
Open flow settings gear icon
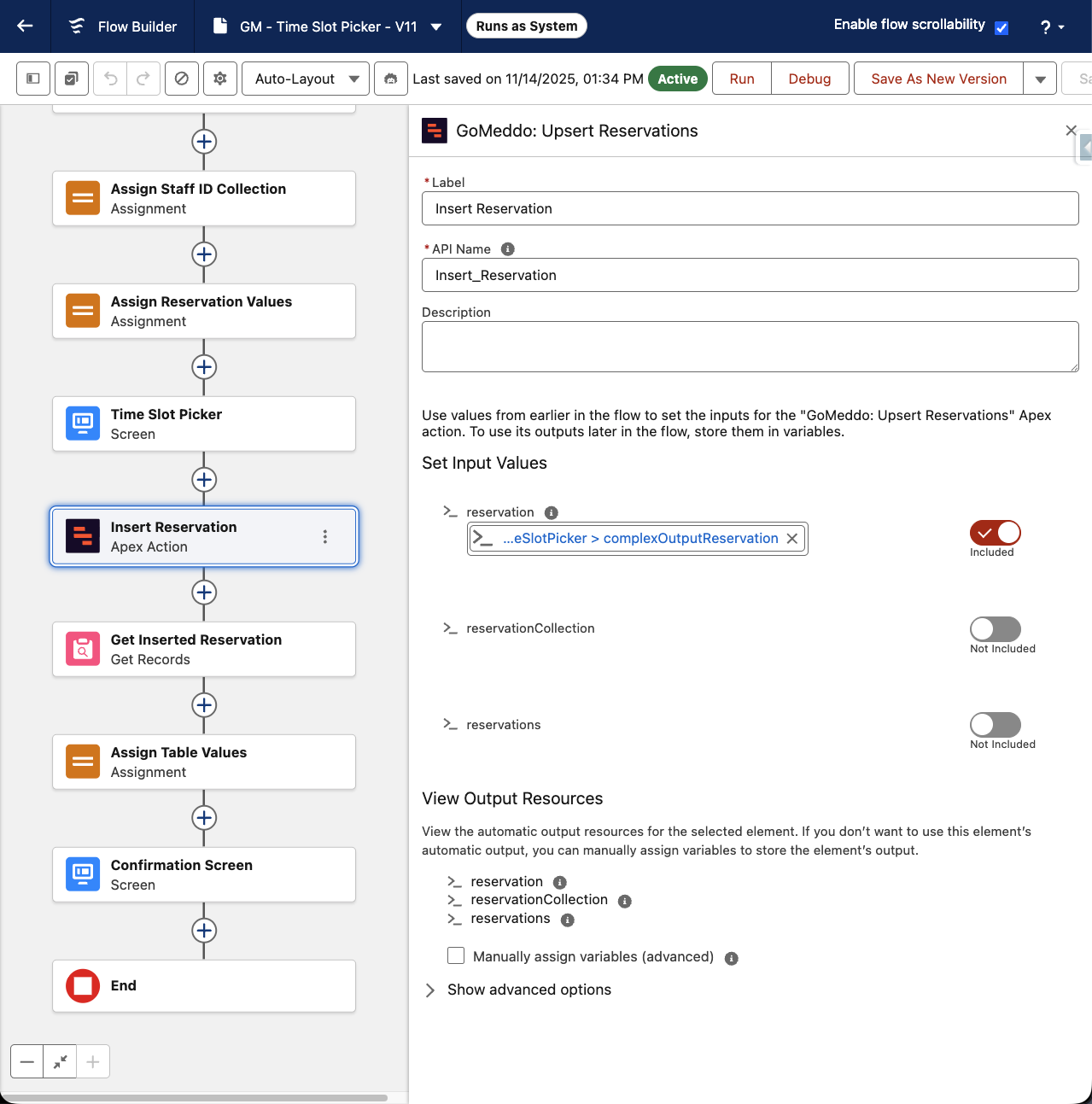220,79
